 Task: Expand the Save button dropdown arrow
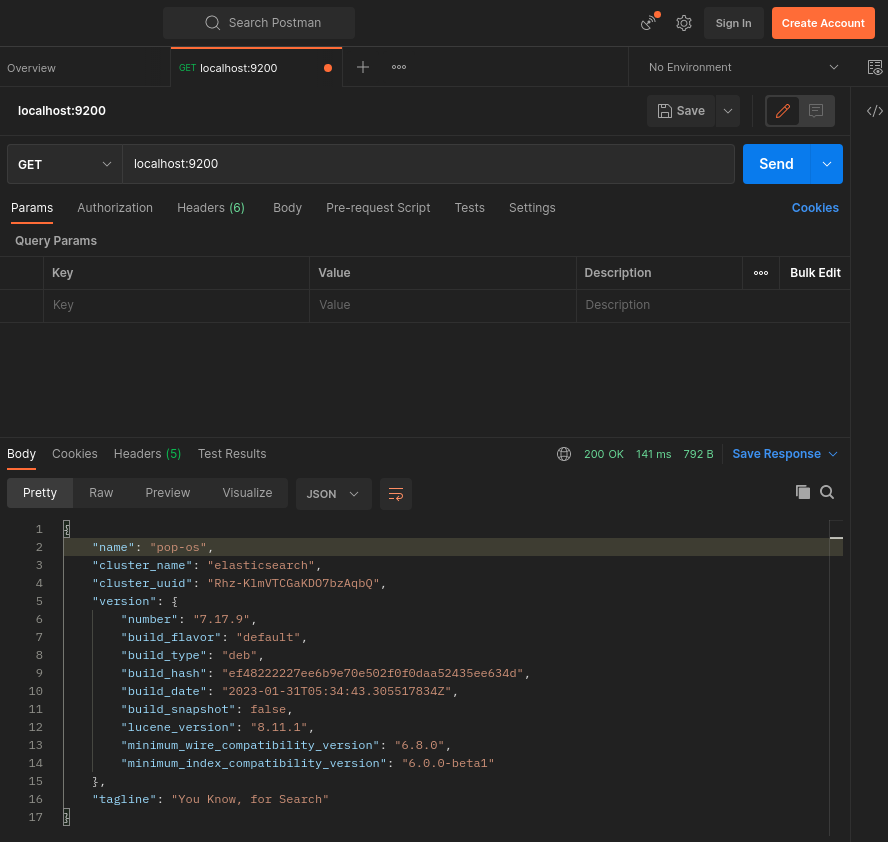coord(728,111)
